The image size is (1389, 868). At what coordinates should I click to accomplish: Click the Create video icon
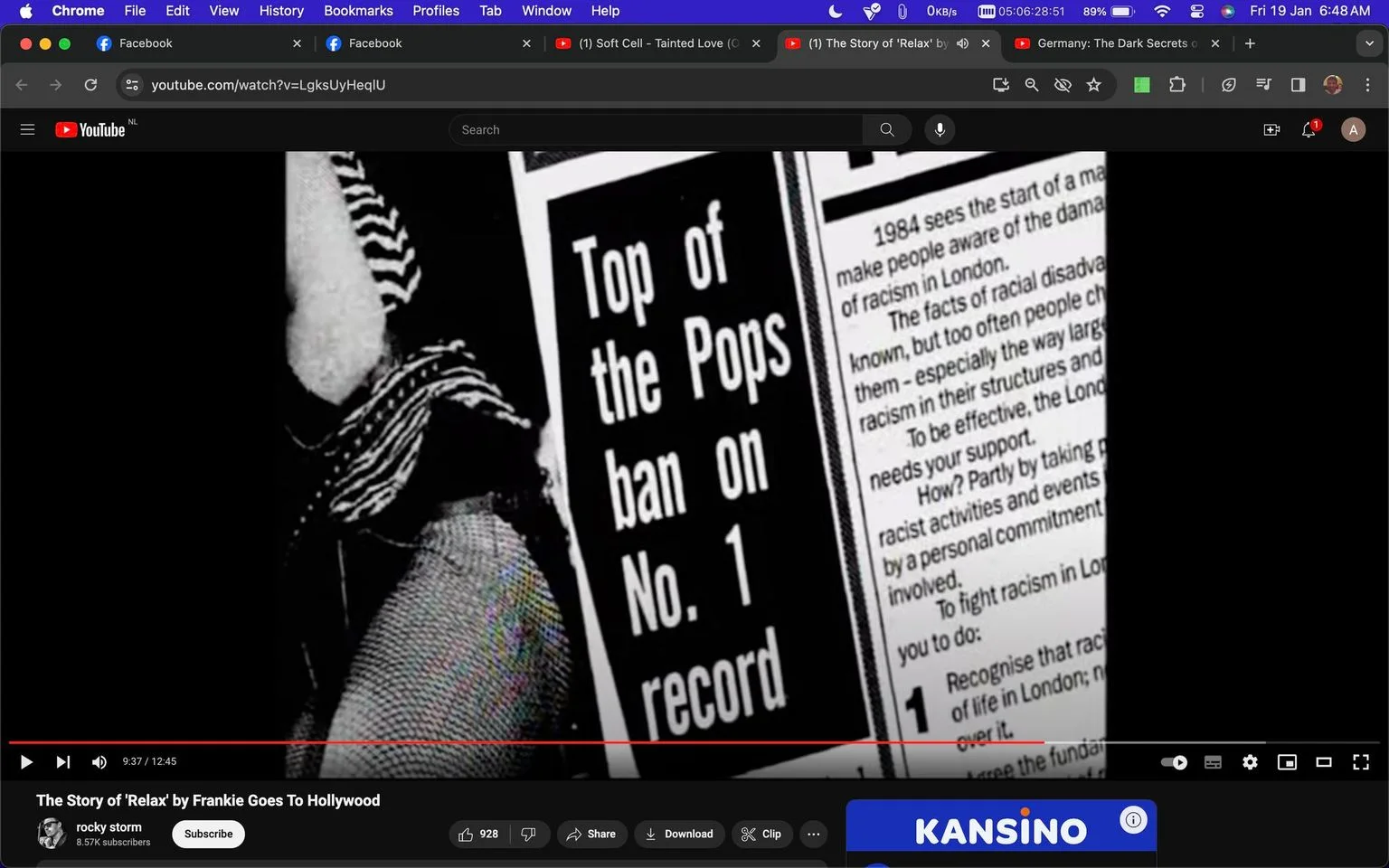(x=1271, y=130)
